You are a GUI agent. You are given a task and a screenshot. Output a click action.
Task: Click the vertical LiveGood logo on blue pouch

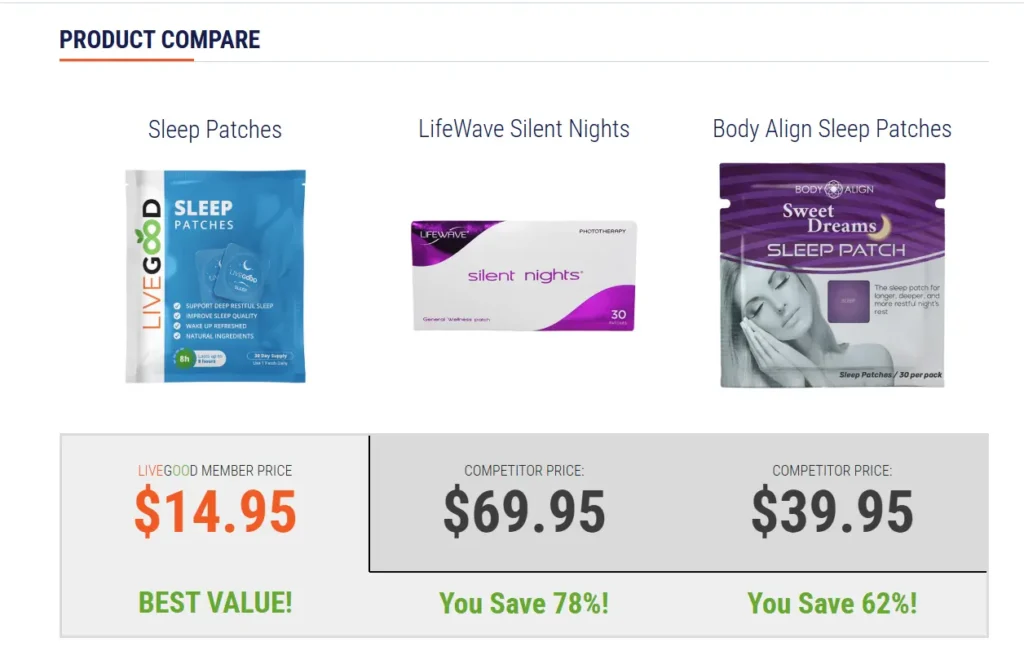coord(150,268)
